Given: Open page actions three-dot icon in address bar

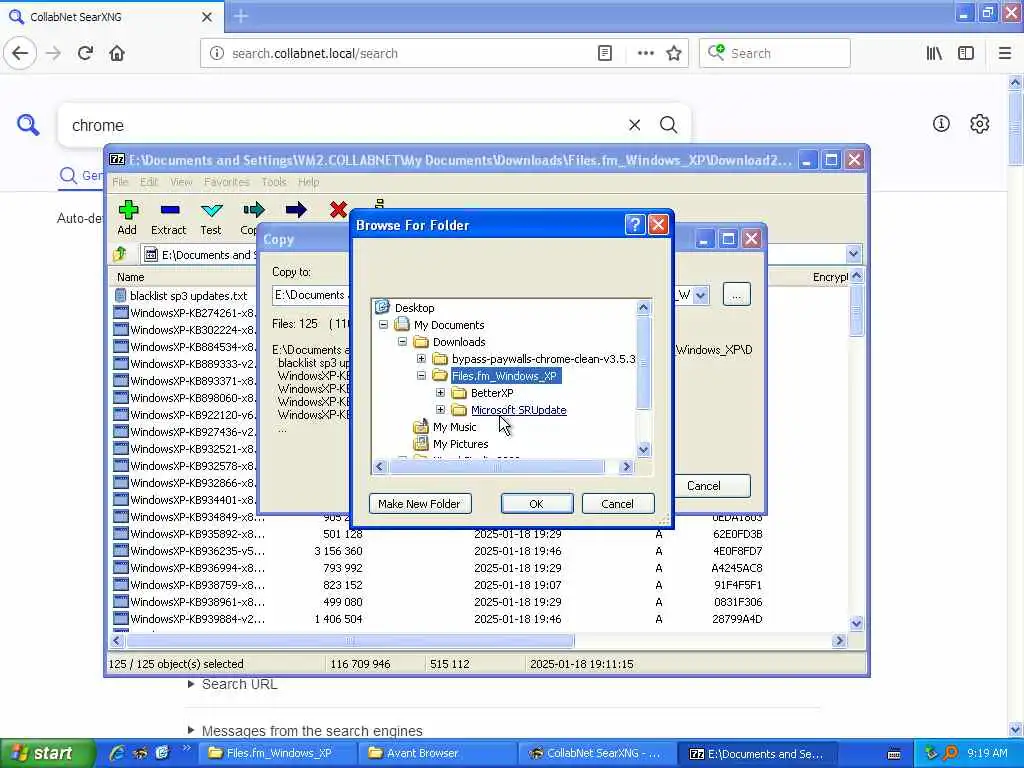Looking at the screenshot, I should coord(645,53).
